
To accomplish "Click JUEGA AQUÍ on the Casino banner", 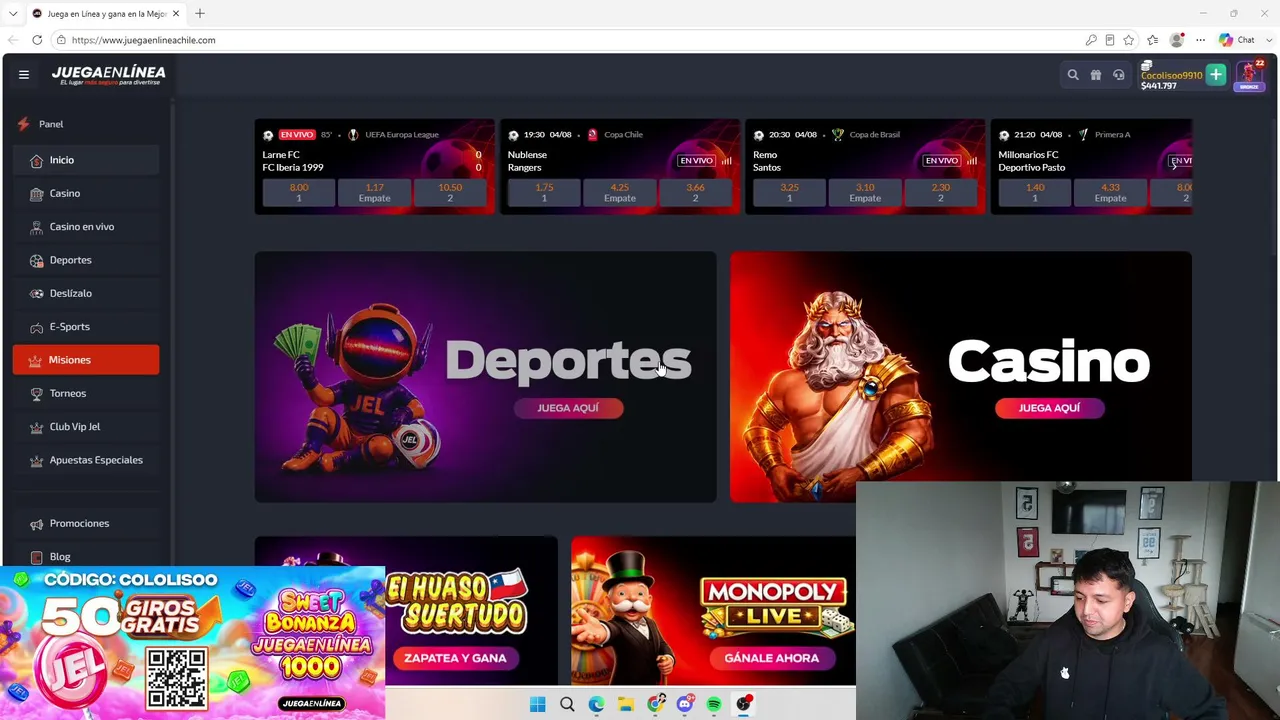I will (1049, 408).
